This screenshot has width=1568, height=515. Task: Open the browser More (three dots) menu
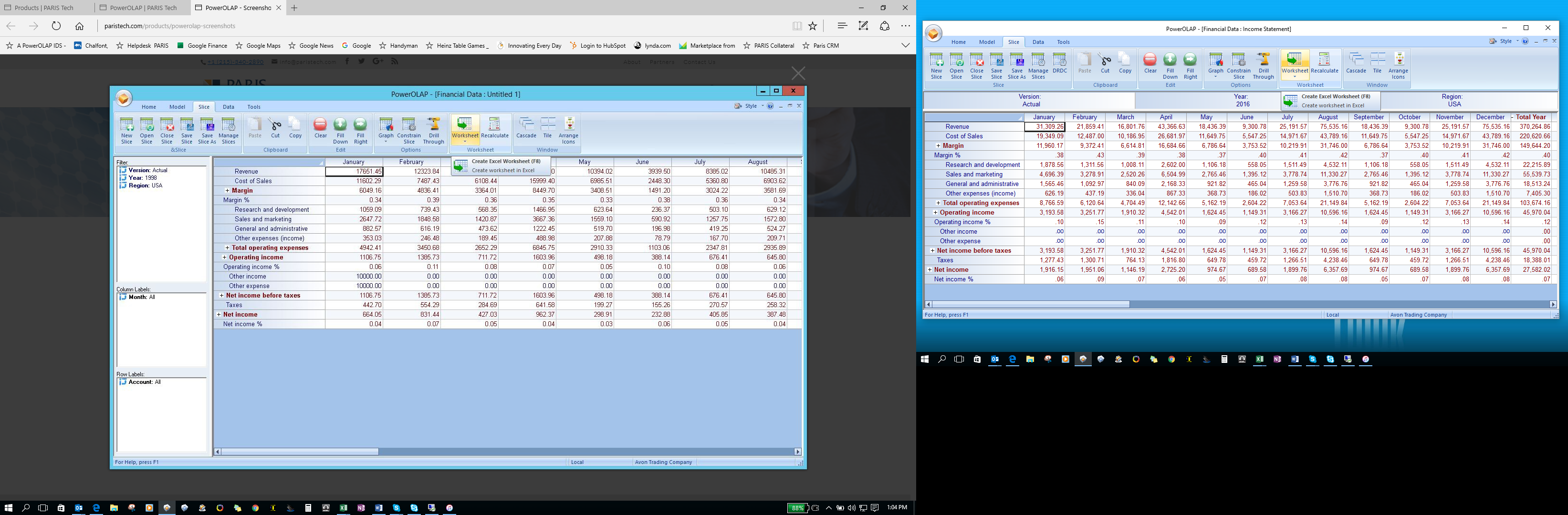[906, 26]
